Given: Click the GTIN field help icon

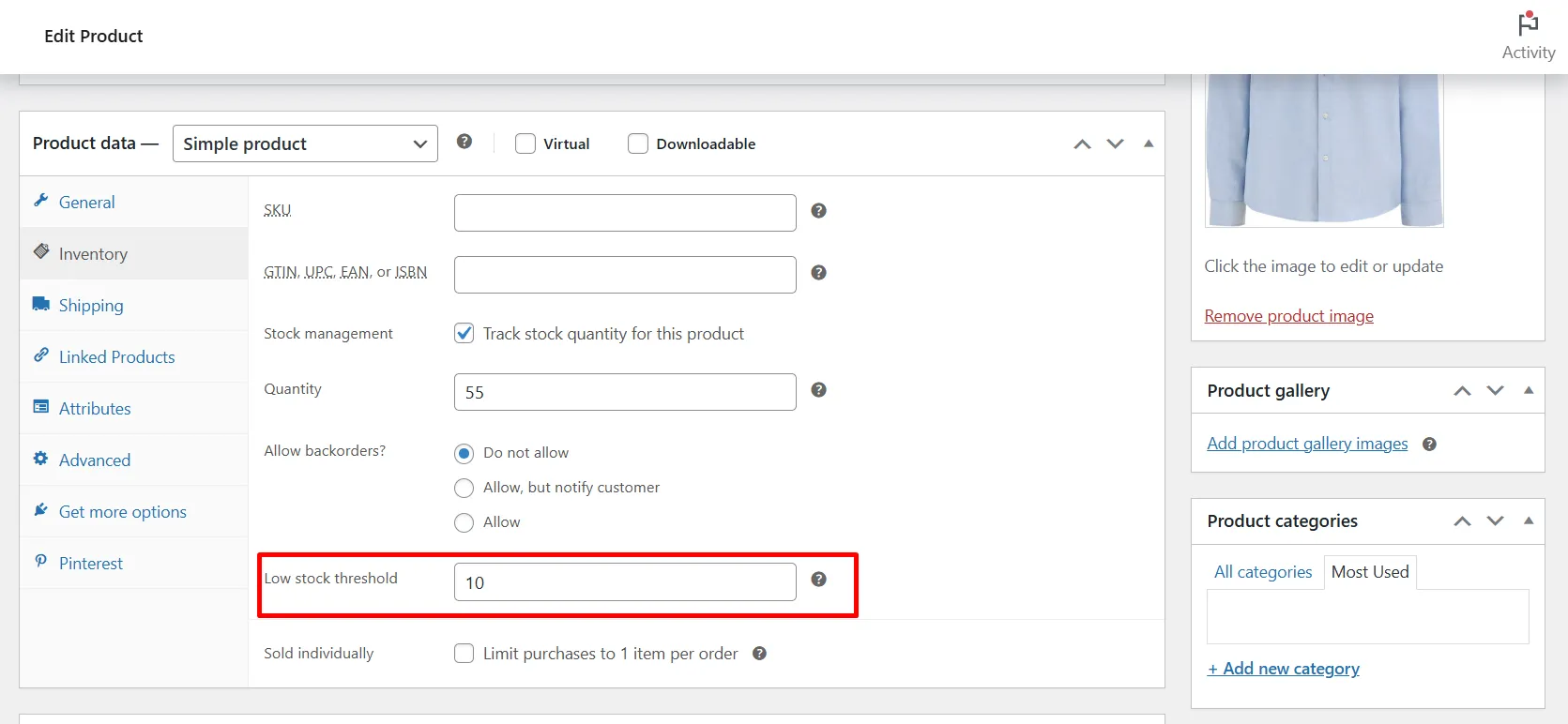Looking at the screenshot, I should coord(819,273).
